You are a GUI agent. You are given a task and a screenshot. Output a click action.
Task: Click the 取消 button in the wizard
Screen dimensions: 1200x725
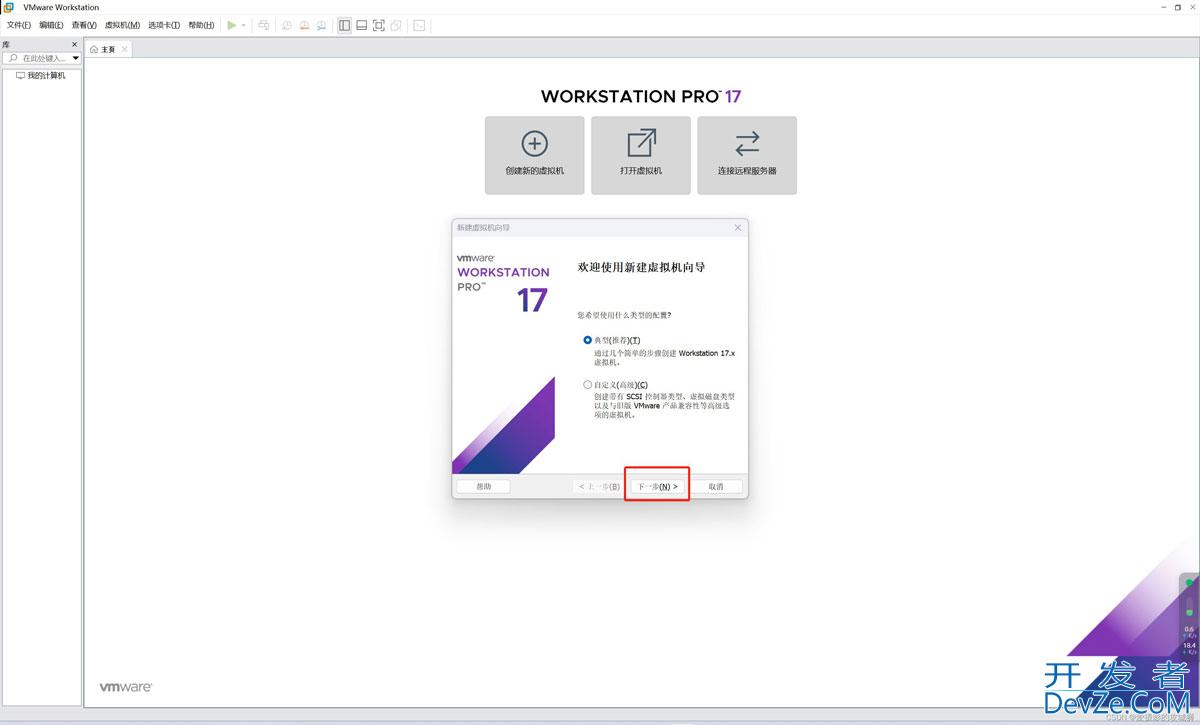(x=716, y=486)
